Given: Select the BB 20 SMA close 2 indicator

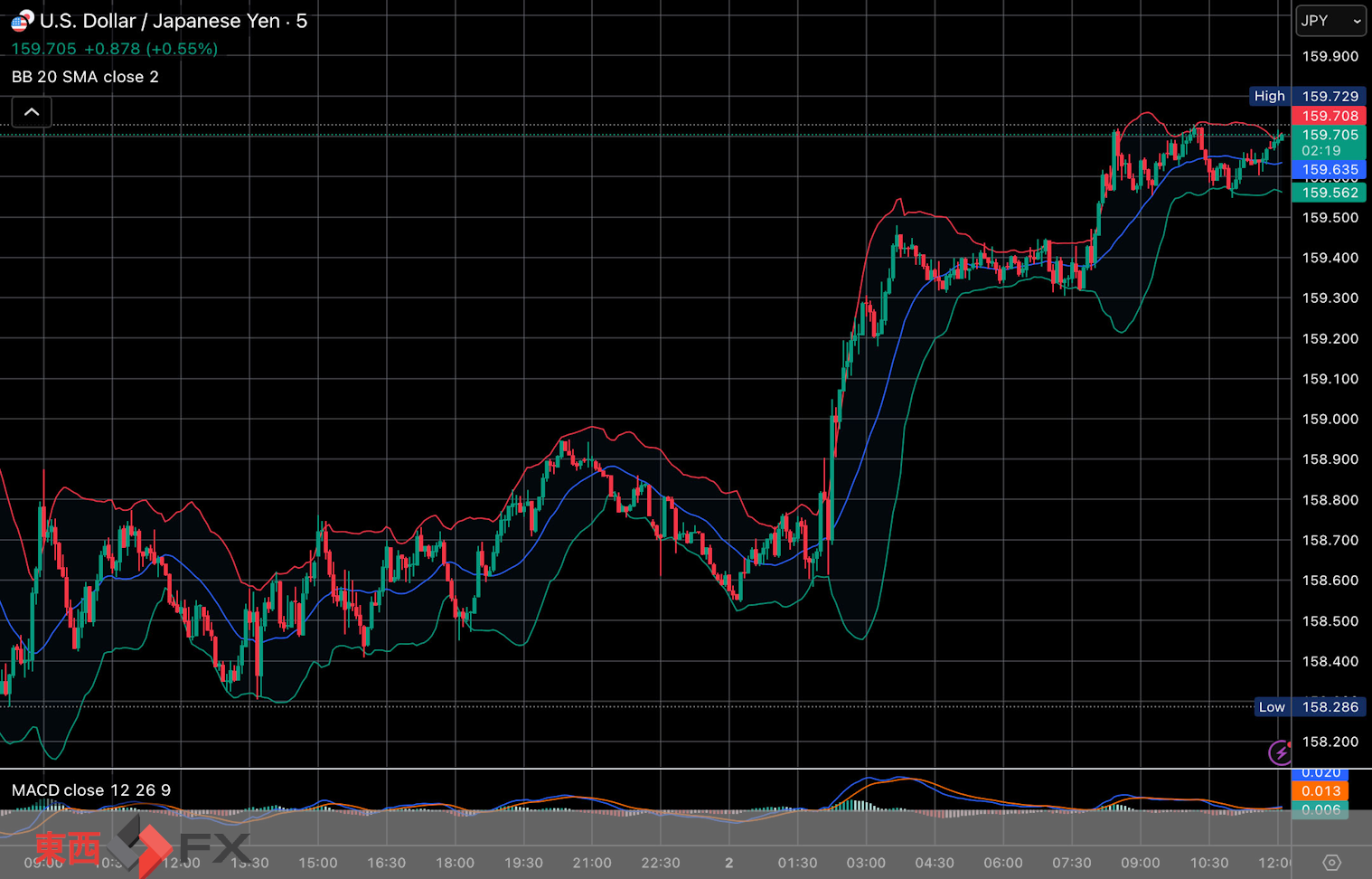Looking at the screenshot, I should [85, 77].
